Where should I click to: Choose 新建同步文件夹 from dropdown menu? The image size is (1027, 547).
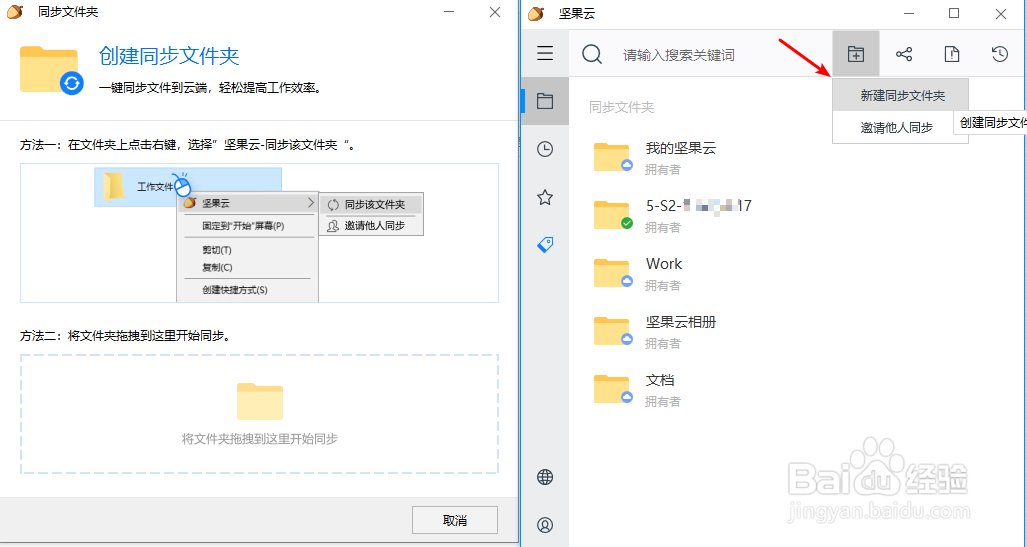[901, 96]
